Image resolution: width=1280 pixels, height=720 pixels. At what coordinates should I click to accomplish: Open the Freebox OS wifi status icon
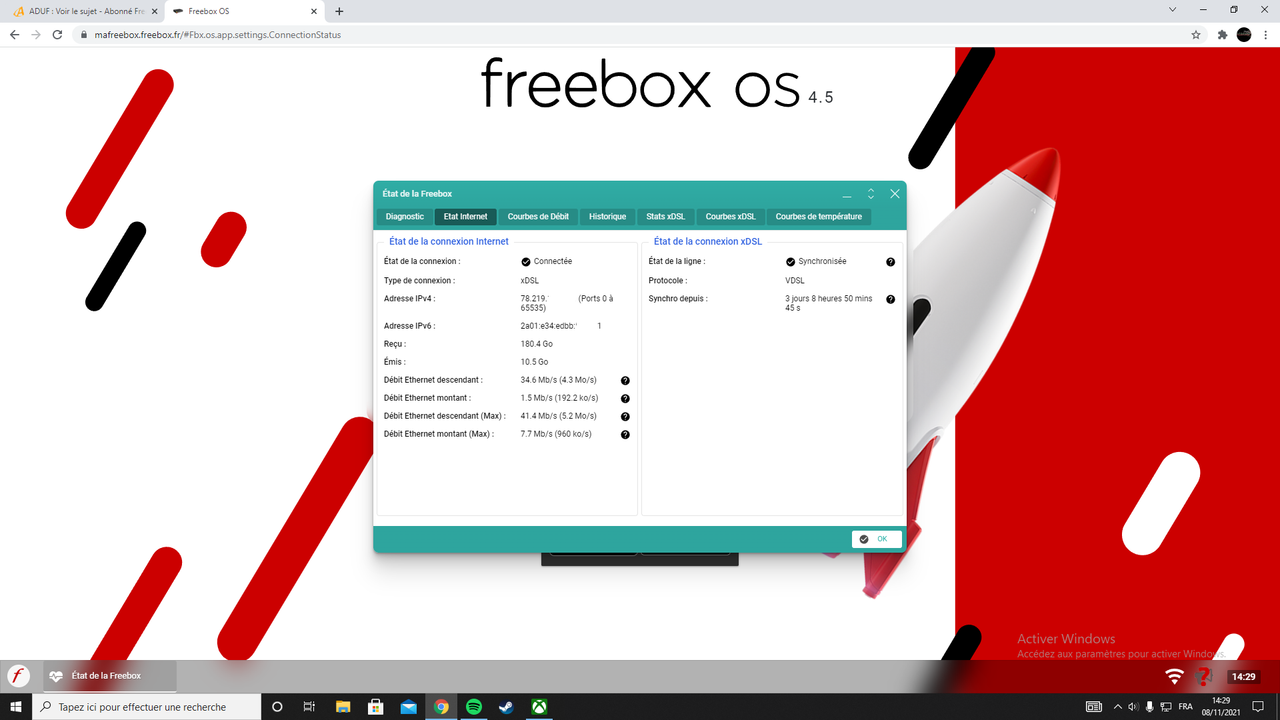coord(1174,677)
